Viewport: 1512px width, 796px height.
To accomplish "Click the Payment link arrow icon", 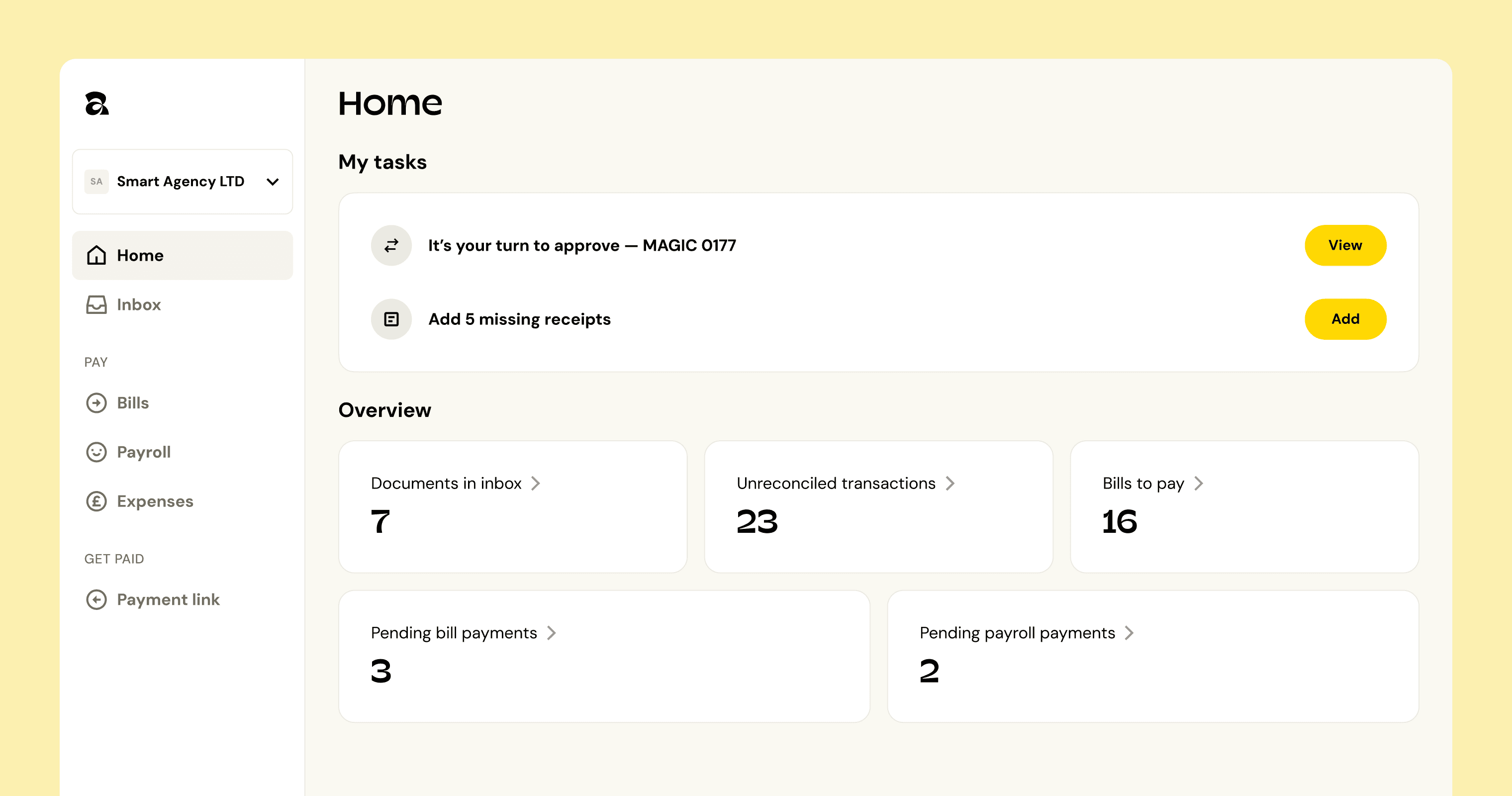I will pos(96,599).
